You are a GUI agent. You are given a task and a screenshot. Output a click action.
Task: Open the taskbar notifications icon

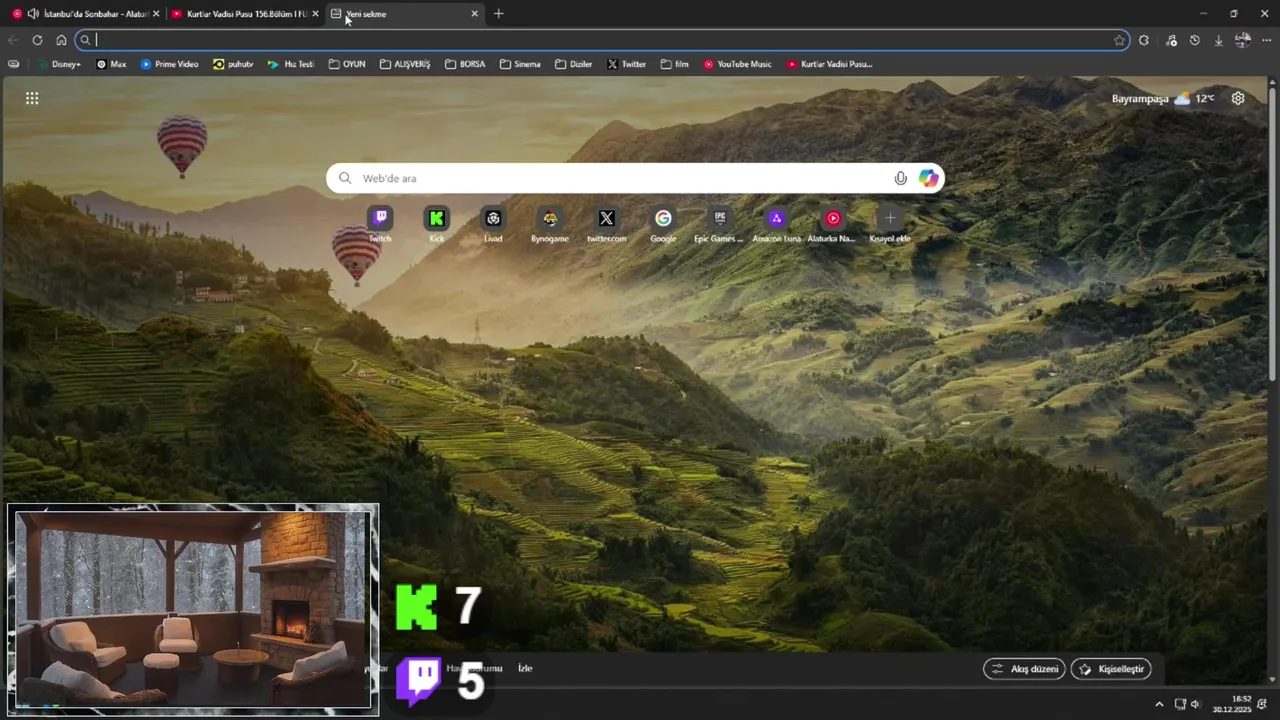(x=1262, y=704)
